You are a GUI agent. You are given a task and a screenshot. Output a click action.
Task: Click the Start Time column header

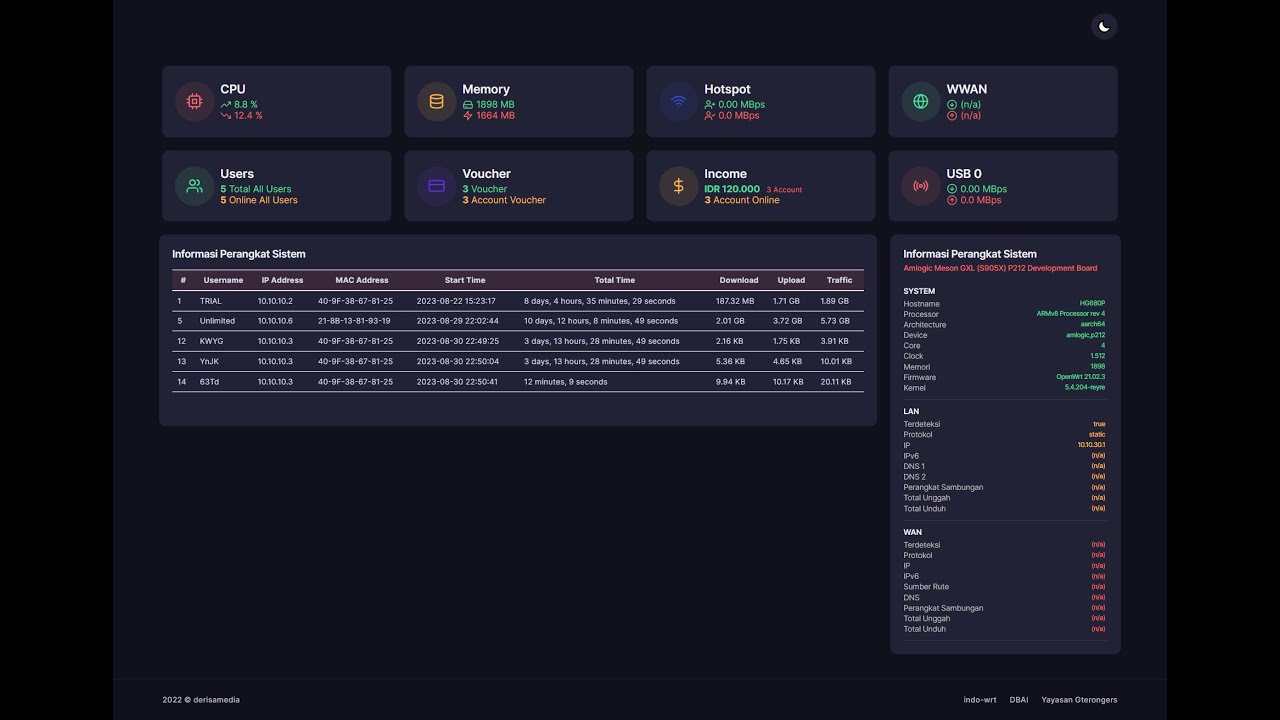(x=465, y=280)
